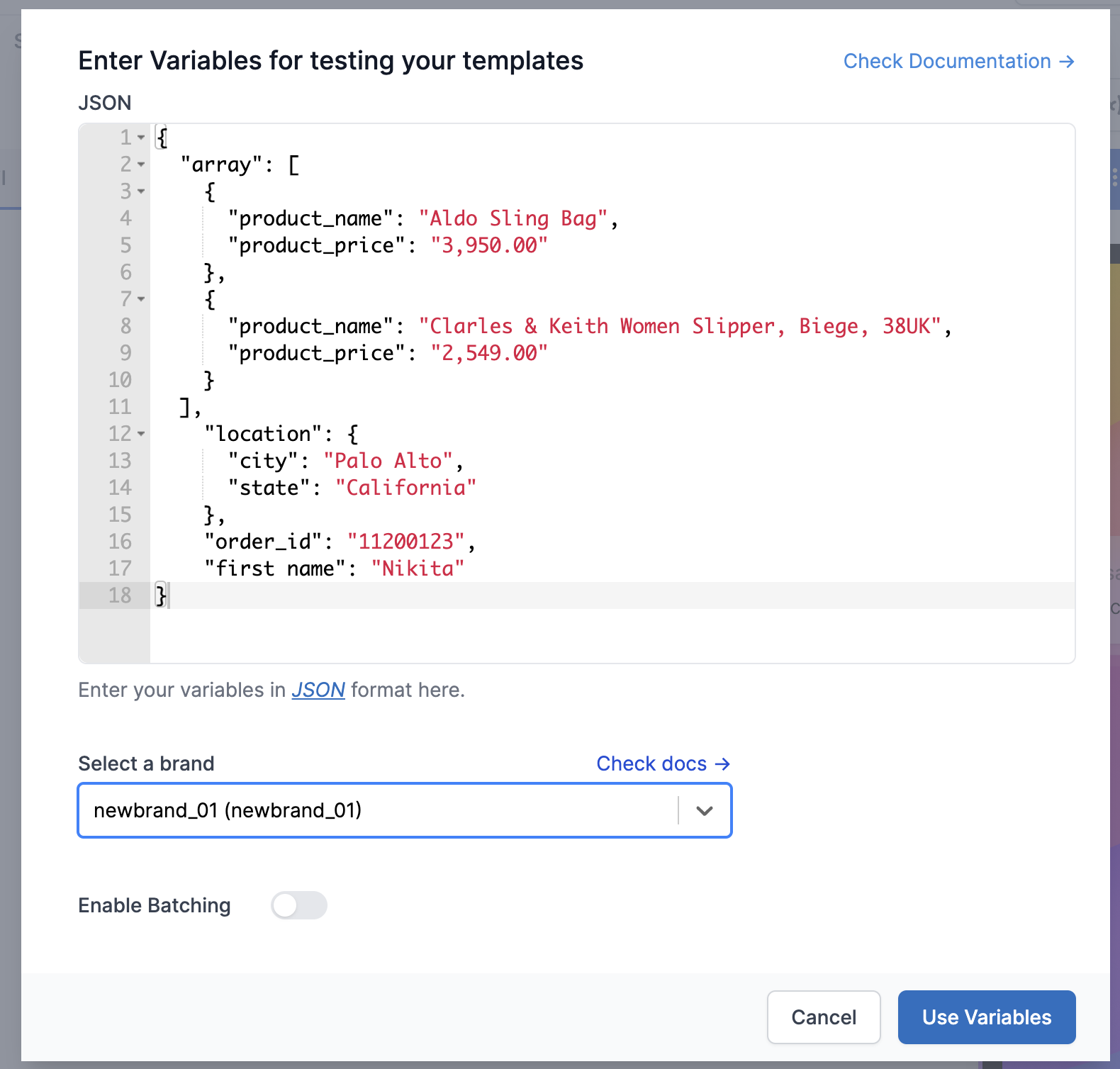Click the "location" key on line 12
This screenshot has width=1120, height=1069.
point(264,434)
